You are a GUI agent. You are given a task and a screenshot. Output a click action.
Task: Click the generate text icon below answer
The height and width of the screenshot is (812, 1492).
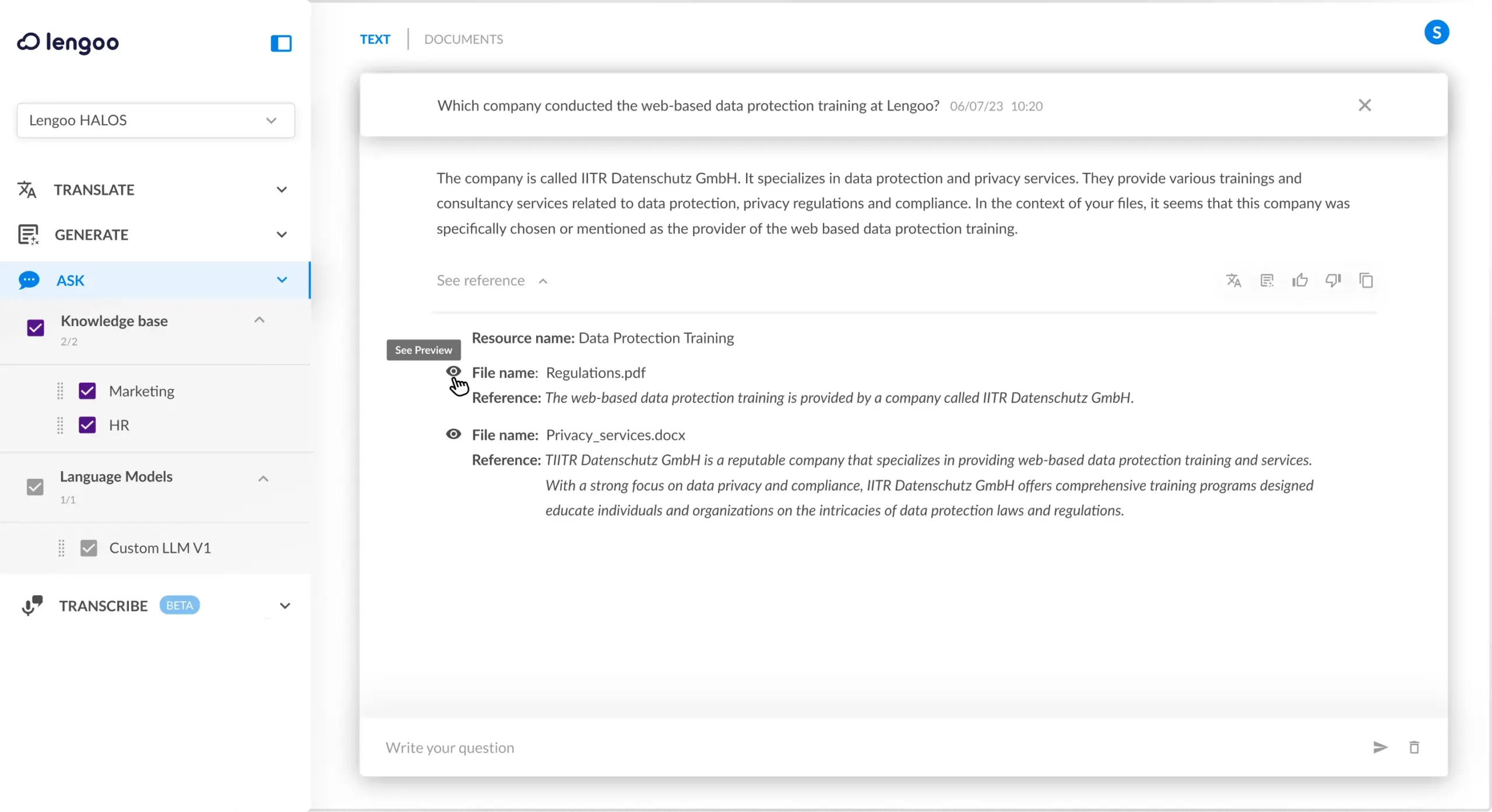pyautogui.click(x=1266, y=280)
